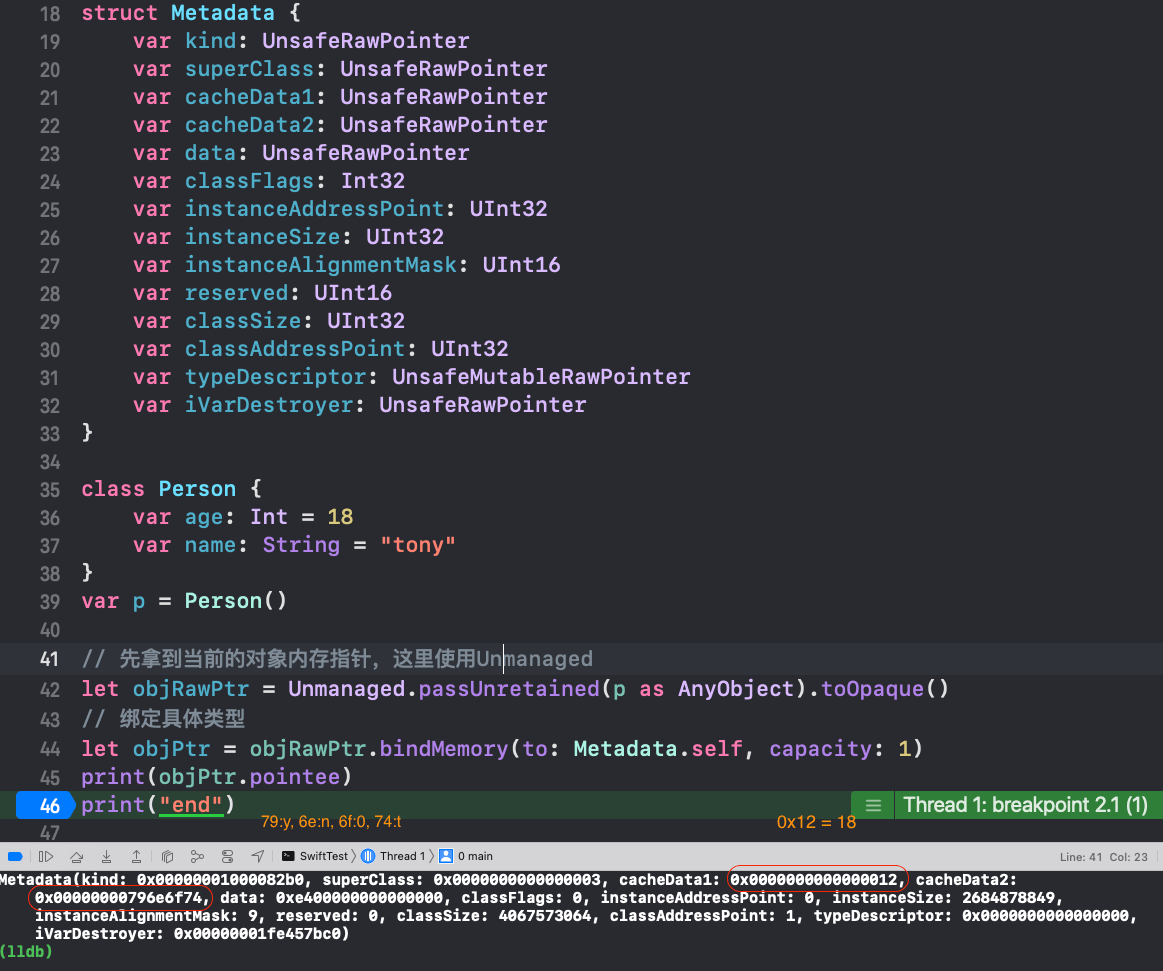Open the Debug Memory Graph icon
This screenshot has height=971, width=1163.
(197, 856)
